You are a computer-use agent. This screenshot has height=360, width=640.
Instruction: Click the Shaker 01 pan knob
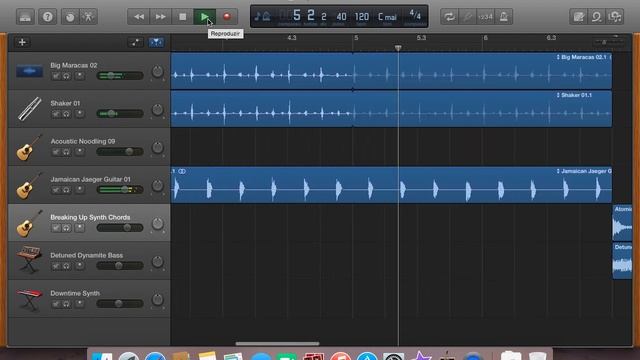pyautogui.click(x=157, y=109)
